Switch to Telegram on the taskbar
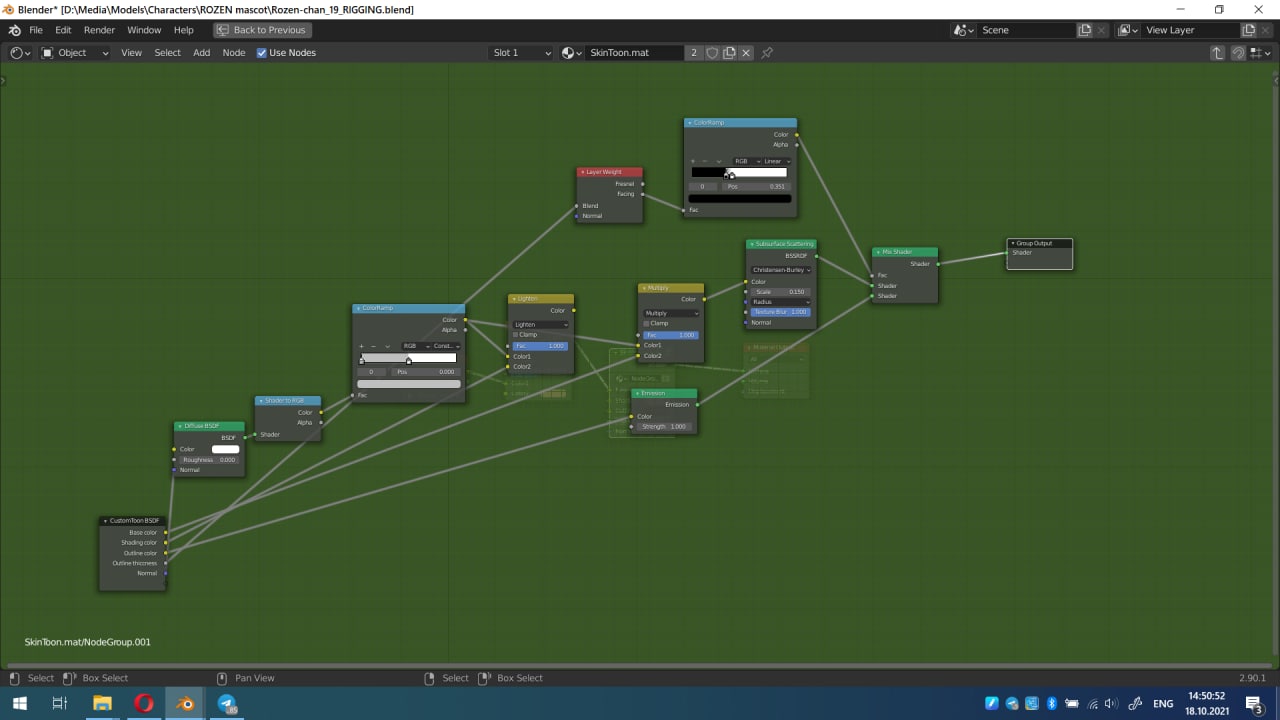The image size is (1280, 720). pyautogui.click(x=227, y=703)
